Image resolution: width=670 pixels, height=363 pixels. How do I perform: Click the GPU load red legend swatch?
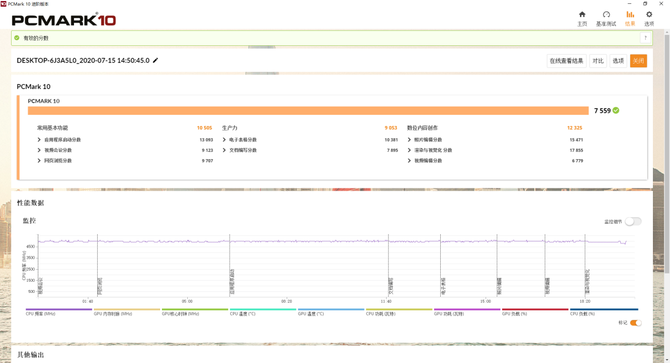click(535, 309)
